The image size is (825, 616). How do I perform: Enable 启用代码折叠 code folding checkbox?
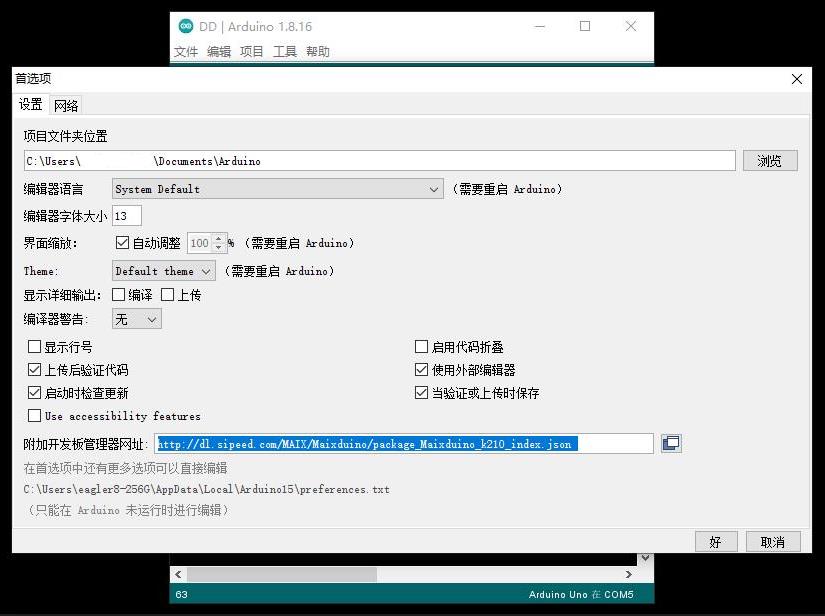(421, 347)
